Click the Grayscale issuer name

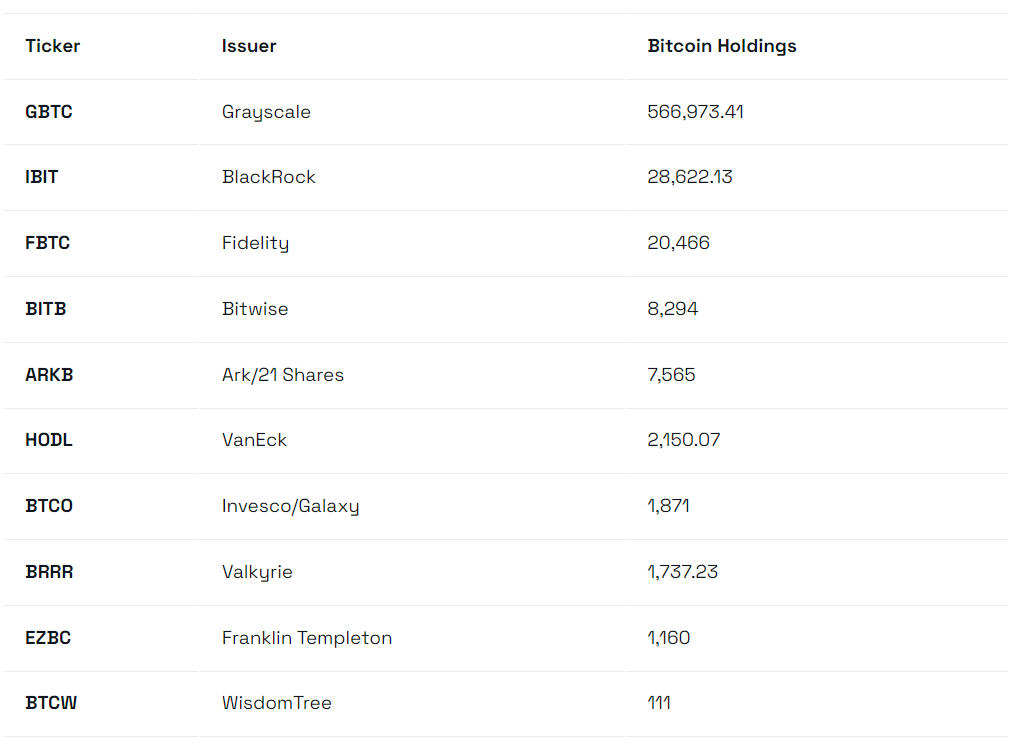tap(266, 112)
